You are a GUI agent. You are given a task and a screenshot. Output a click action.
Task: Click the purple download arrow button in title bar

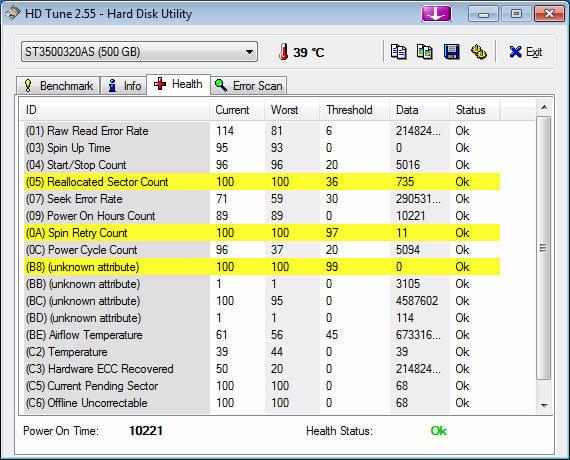point(436,14)
